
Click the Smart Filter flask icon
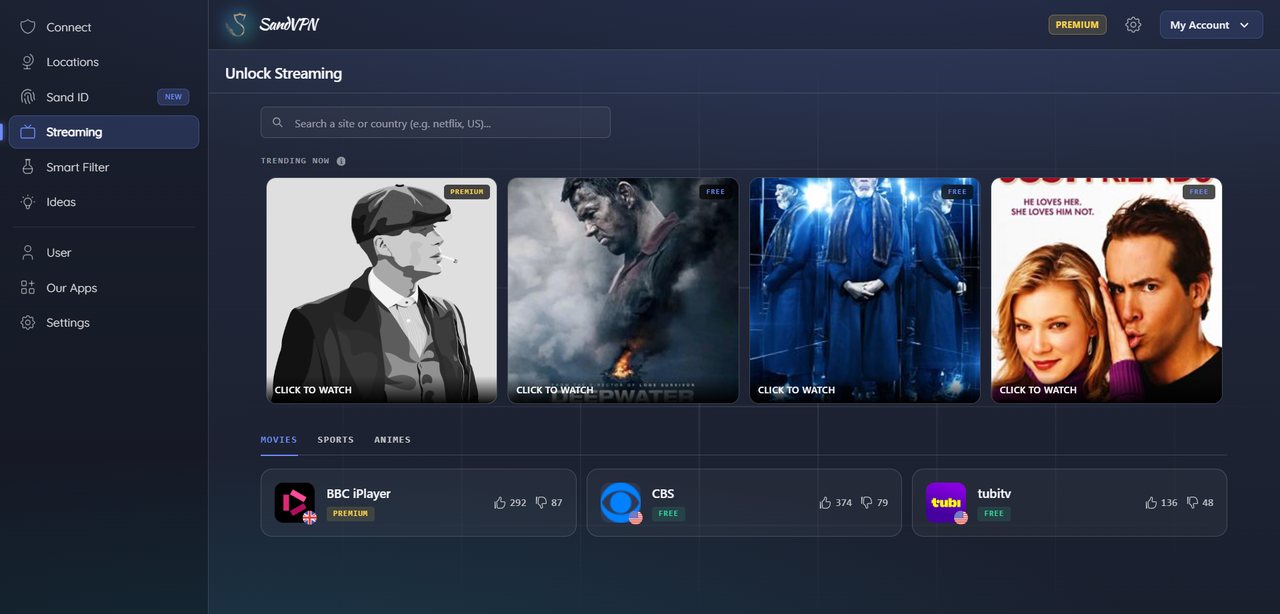click(28, 167)
